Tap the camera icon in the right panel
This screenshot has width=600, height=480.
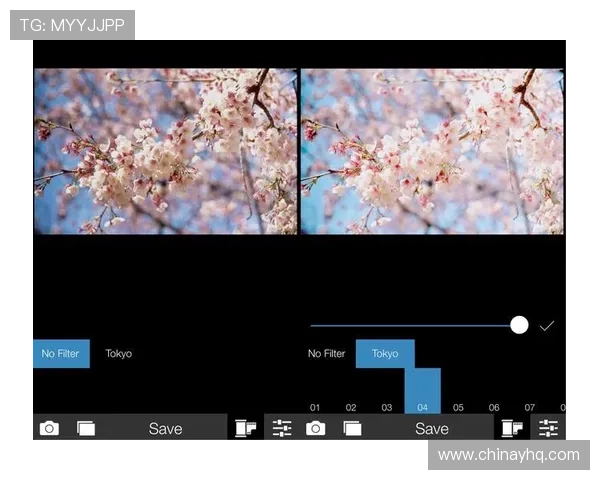[315, 428]
